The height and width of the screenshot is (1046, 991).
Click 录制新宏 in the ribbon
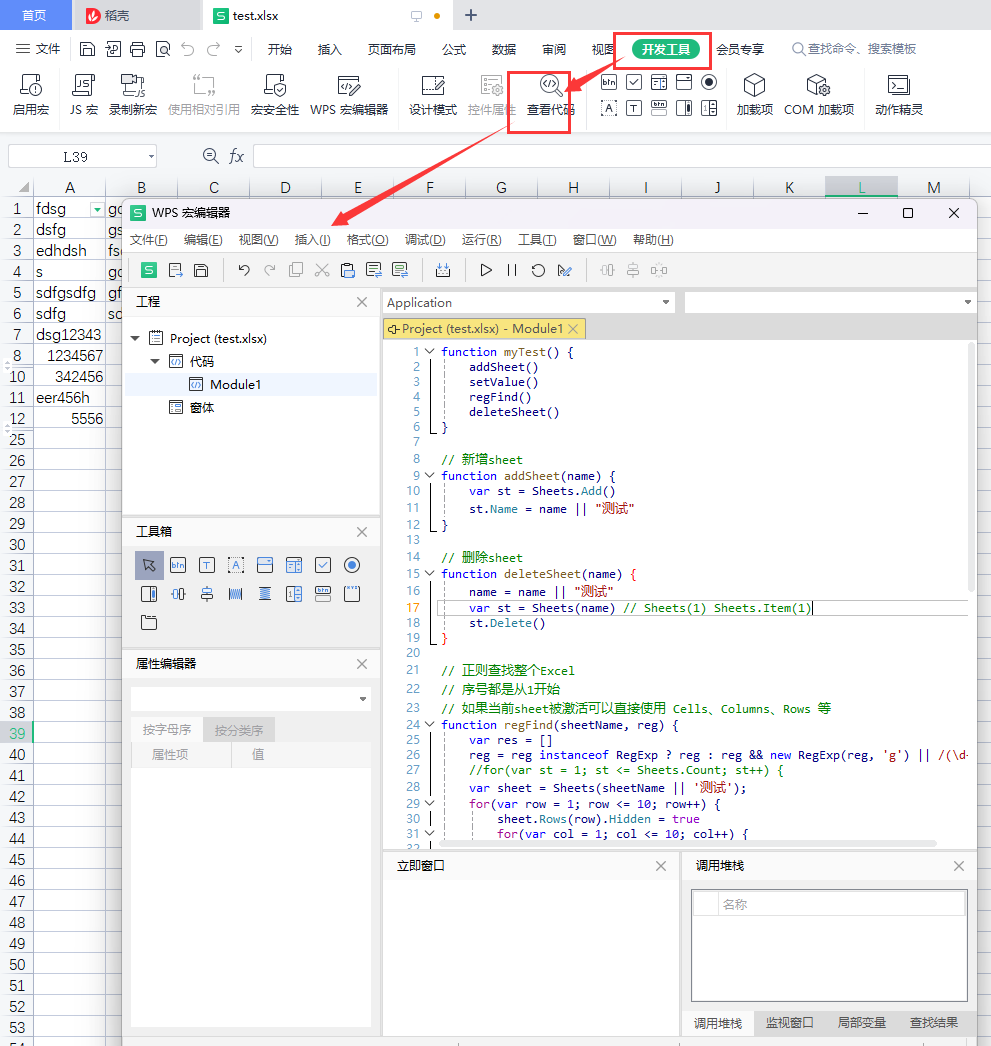click(x=133, y=94)
